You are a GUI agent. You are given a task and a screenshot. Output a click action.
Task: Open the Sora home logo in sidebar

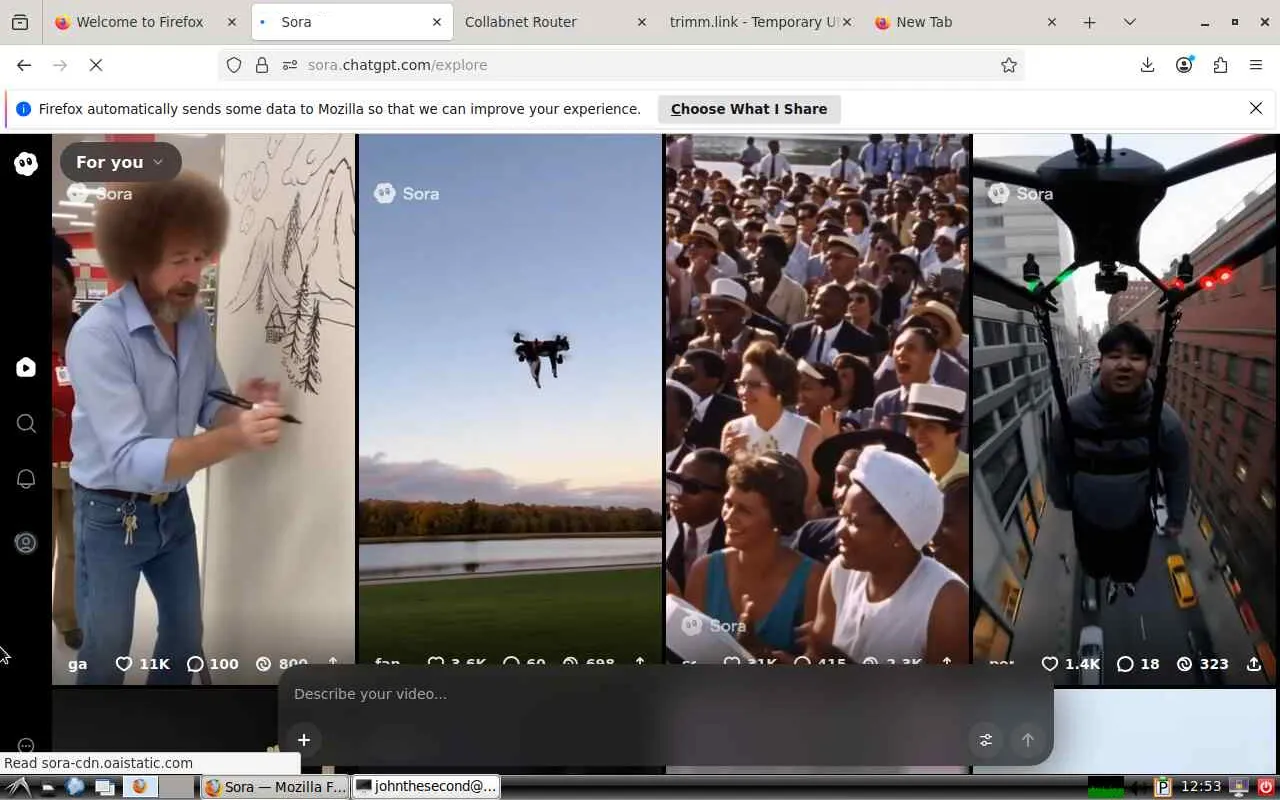26,164
